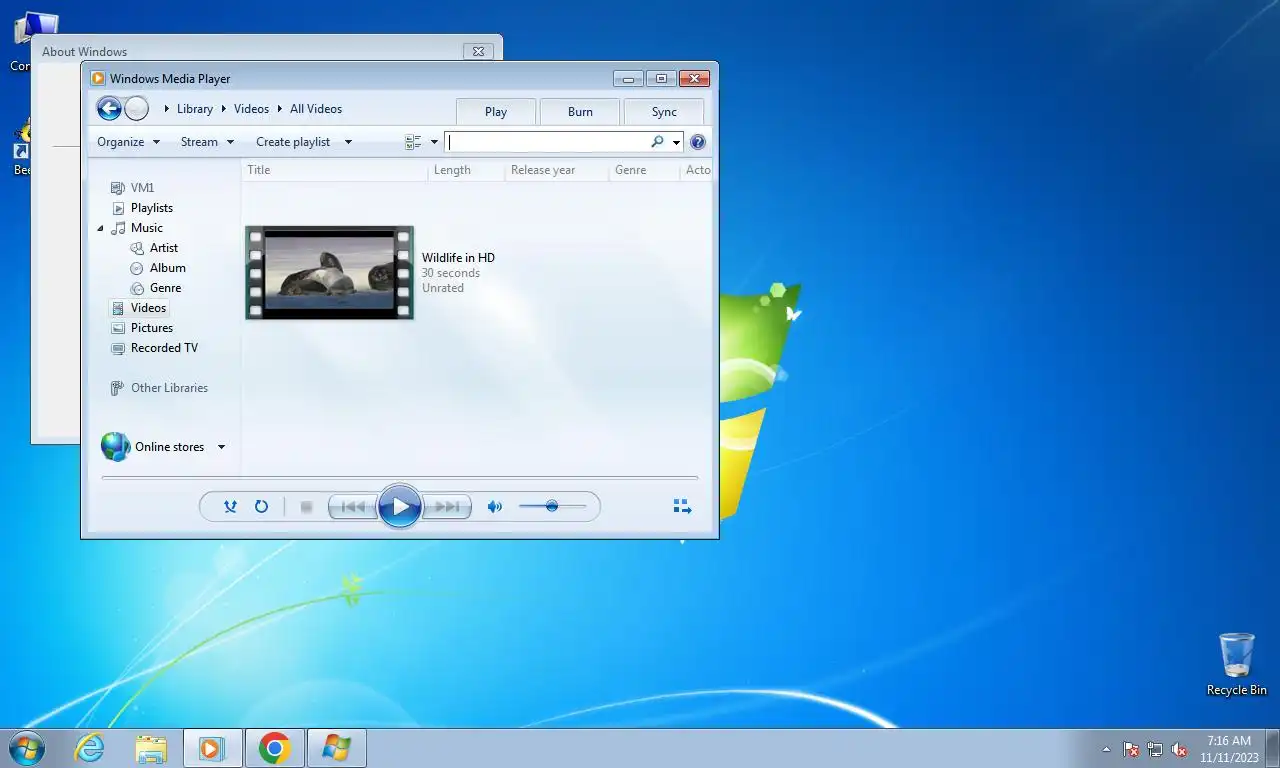Select Album under Music

click(x=167, y=268)
